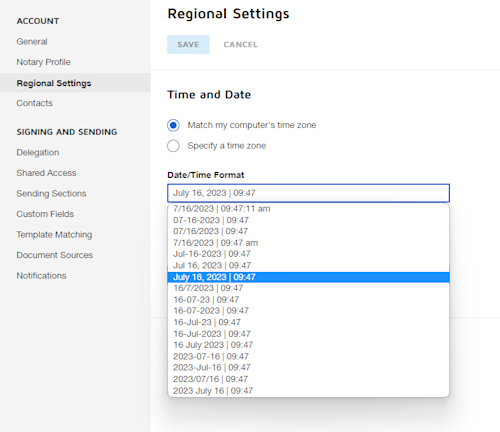Image resolution: width=500 pixels, height=432 pixels.
Task: Pick '2023 July 16 | 09:47' option
Action: (x=308, y=390)
